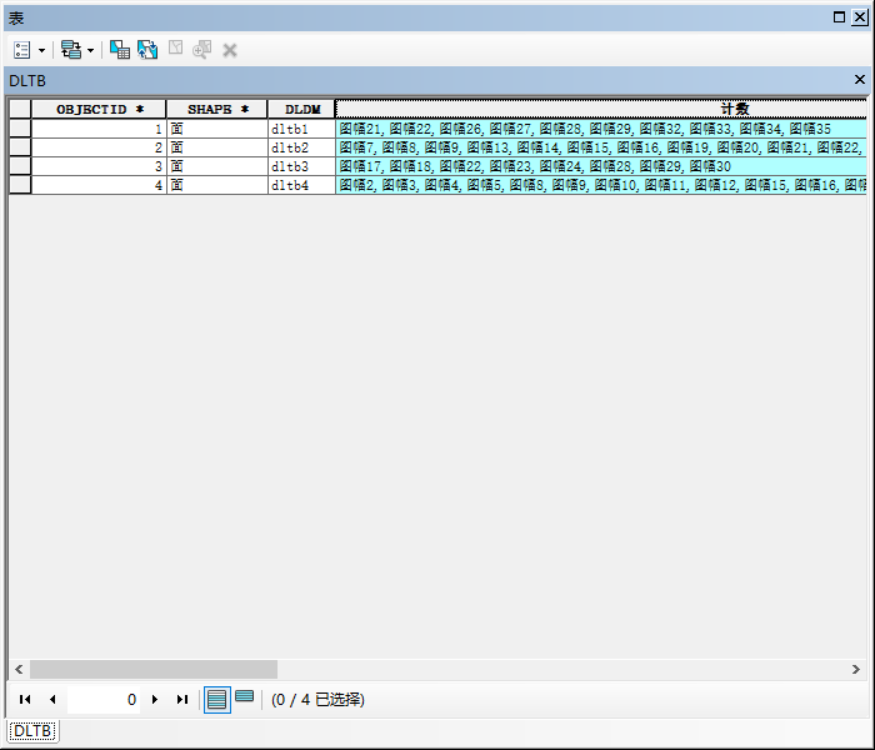This screenshot has width=875, height=750.
Task: Click the OBJECTID cell with value 4
Action: (99, 185)
